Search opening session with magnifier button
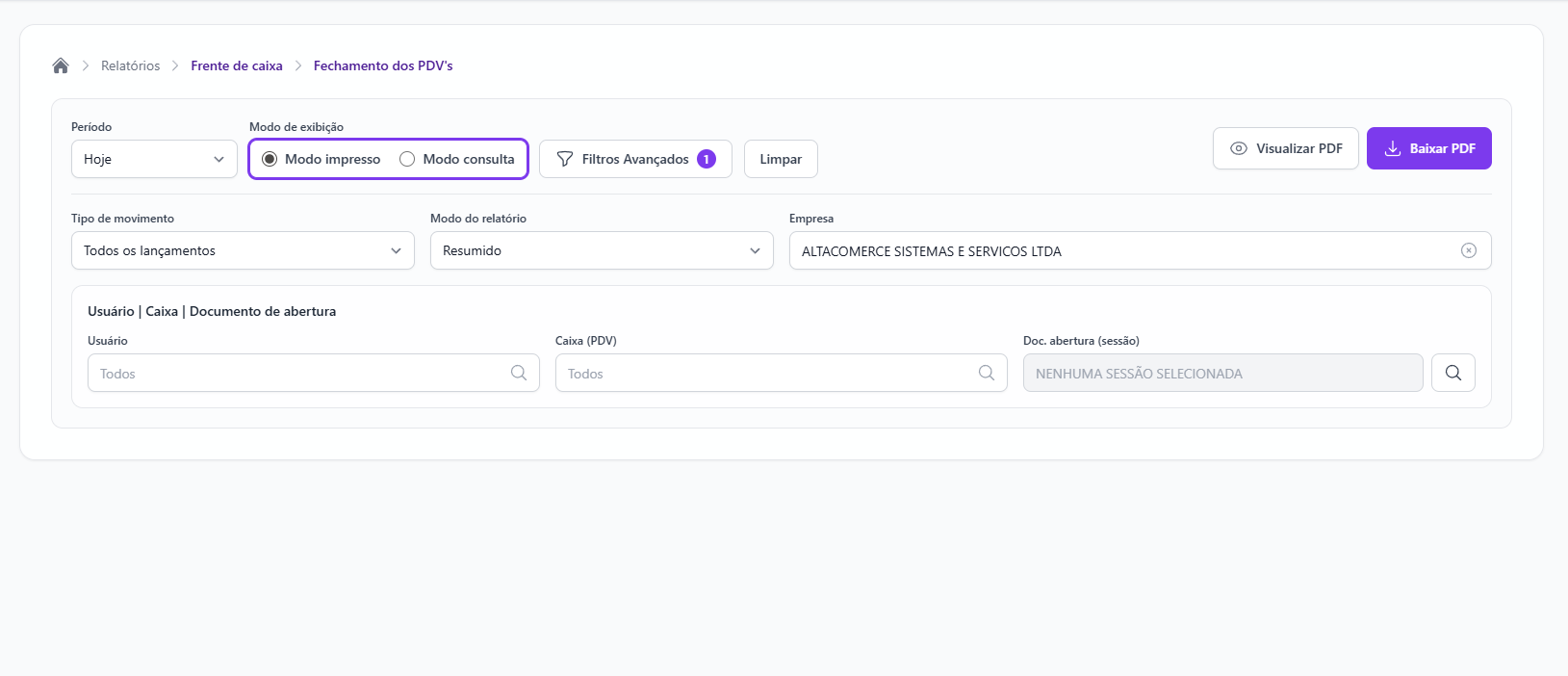Screen dimensions: 1568x676 tap(1453, 373)
